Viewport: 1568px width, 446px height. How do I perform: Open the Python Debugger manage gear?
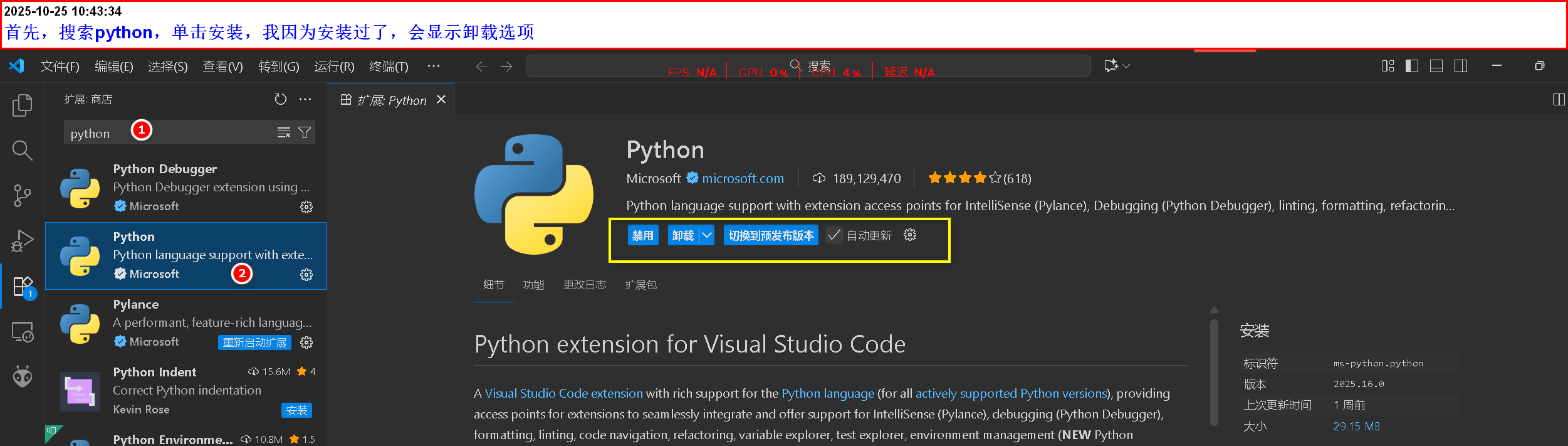click(306, 207)
